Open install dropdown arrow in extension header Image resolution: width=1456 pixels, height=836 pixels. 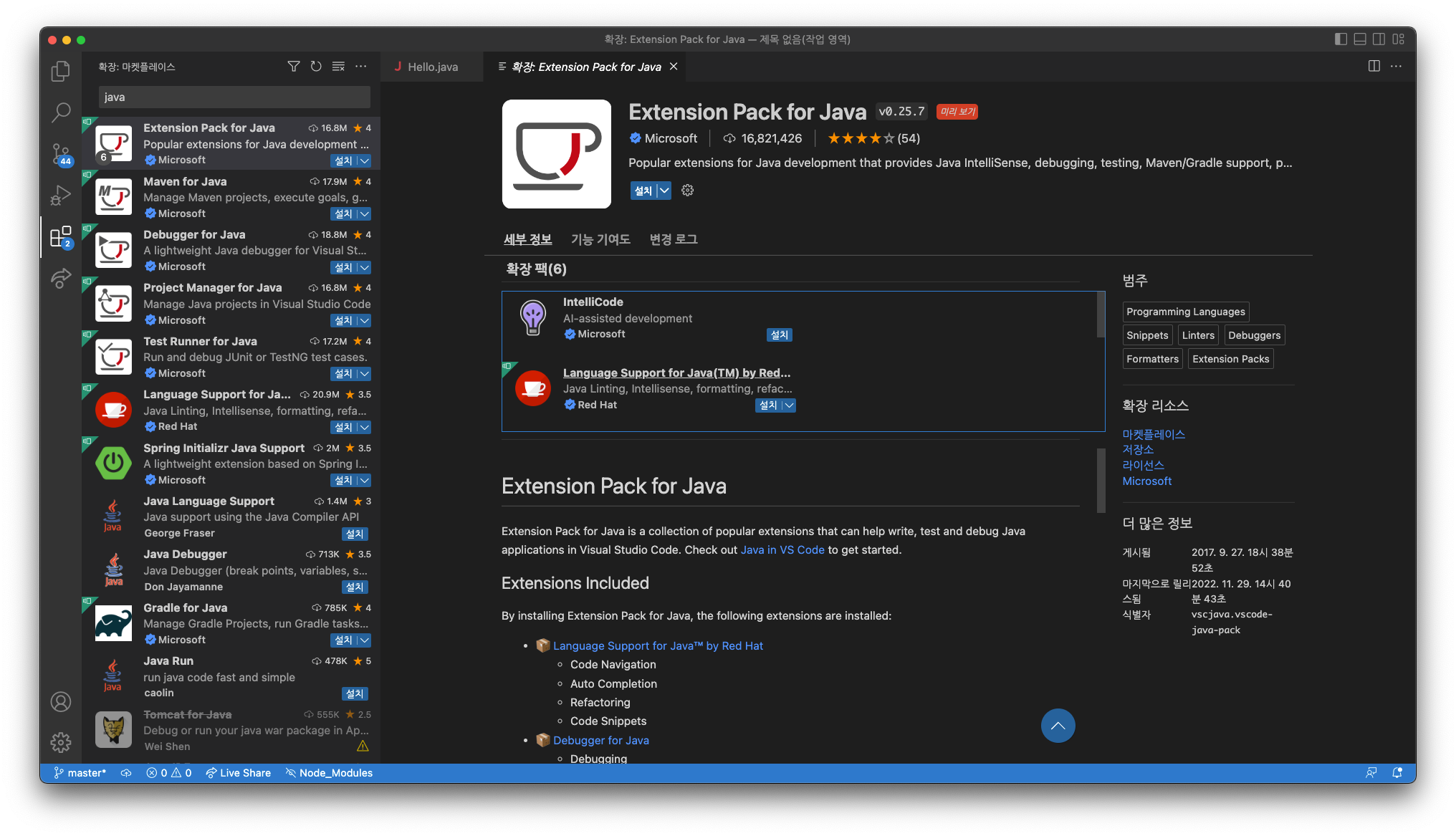(x=664, y=191)
